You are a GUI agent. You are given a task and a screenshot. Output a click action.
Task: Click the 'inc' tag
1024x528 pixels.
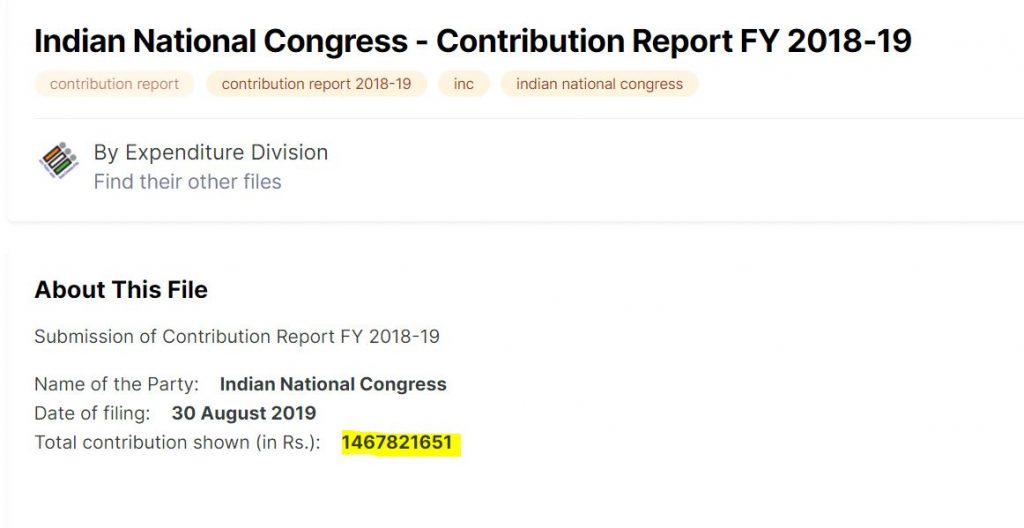[463, 84]
